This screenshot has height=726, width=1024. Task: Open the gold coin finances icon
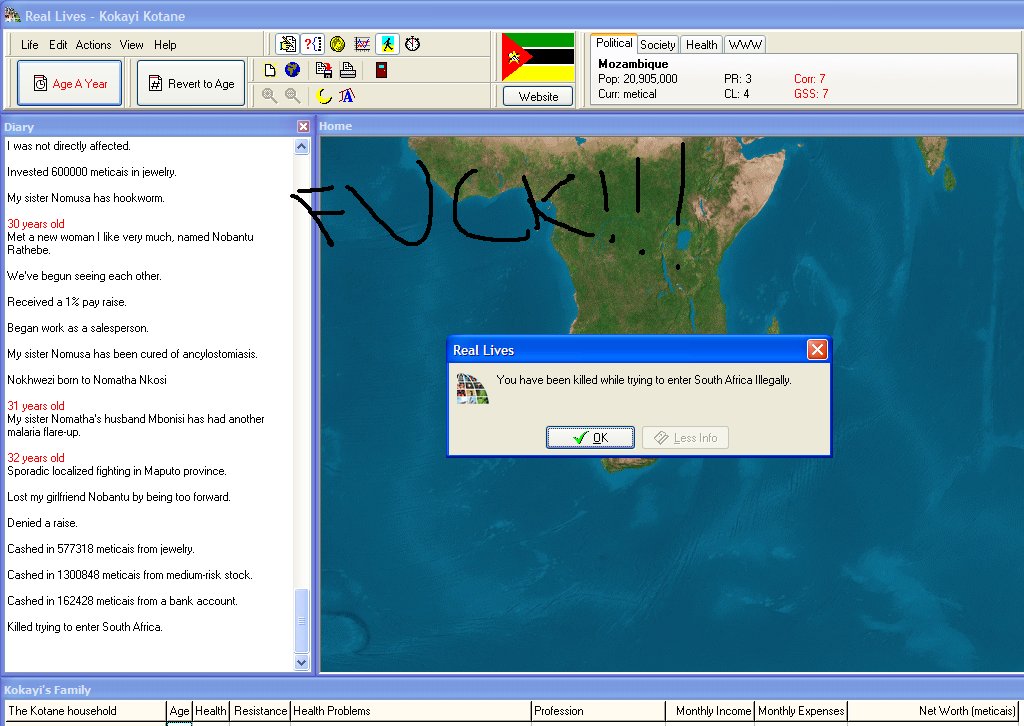338,44
